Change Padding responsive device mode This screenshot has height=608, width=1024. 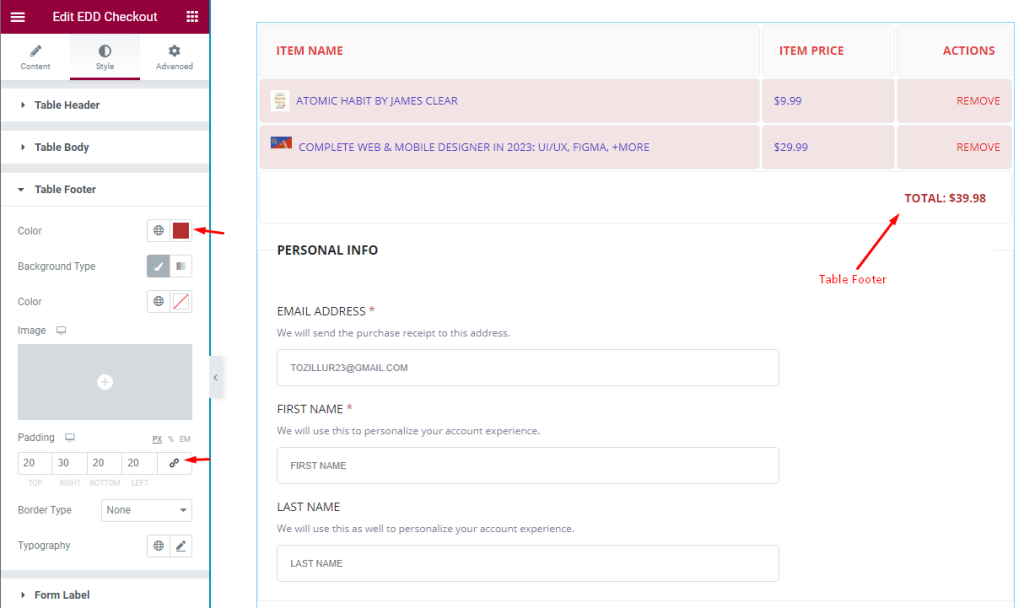click(x=70, y=438)
